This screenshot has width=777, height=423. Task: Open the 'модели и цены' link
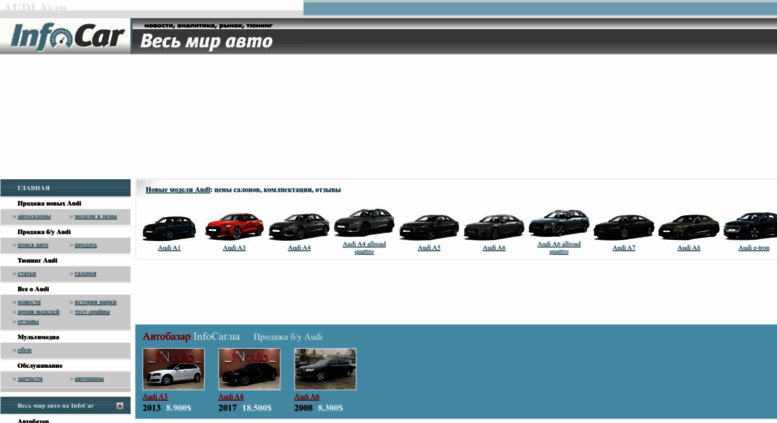pos(96,216)
